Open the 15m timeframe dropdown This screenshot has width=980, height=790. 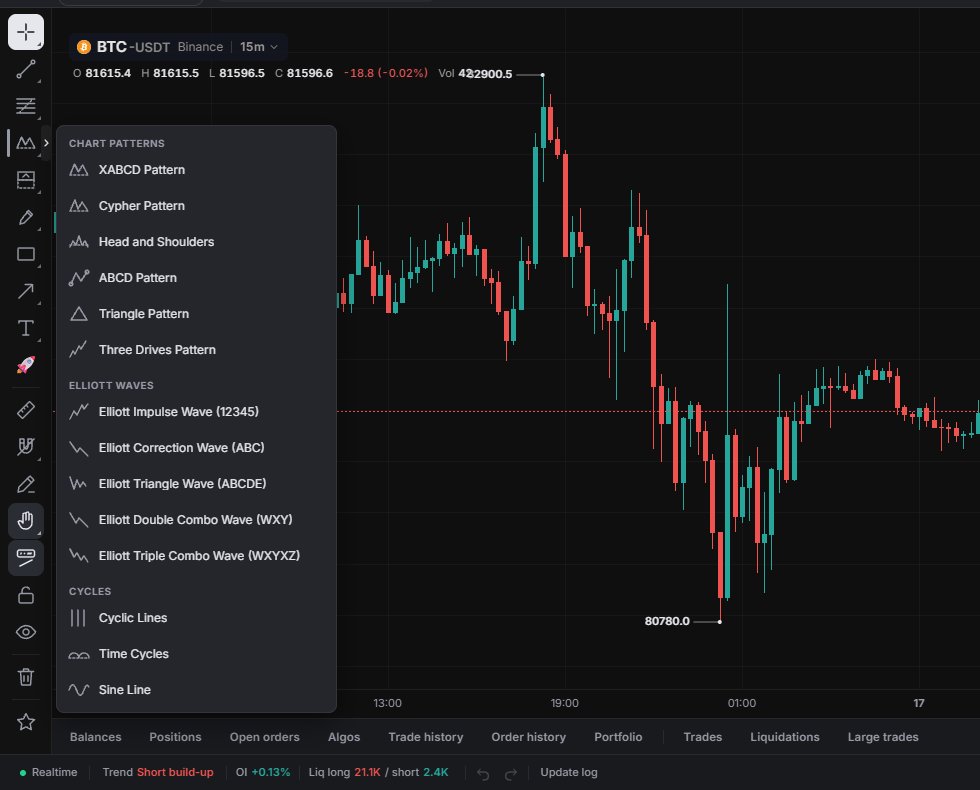coord(259,47)
